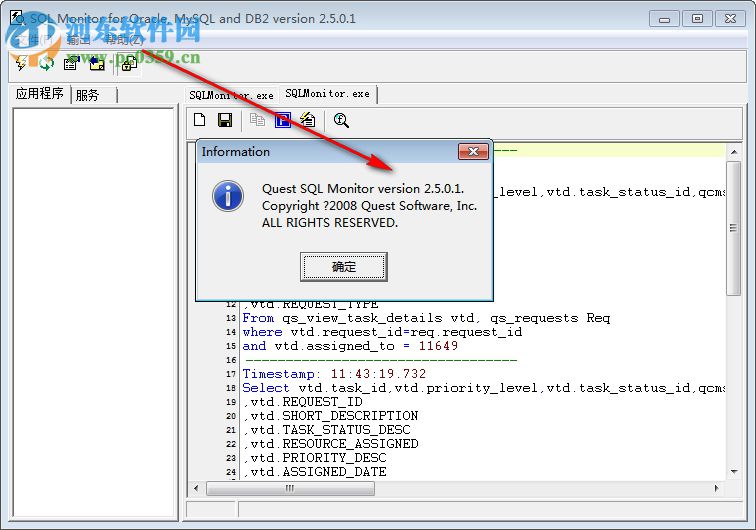This screenshot has width=756, height=530.
Task: Click the new blank document icon
Action: tap(200, 120)
